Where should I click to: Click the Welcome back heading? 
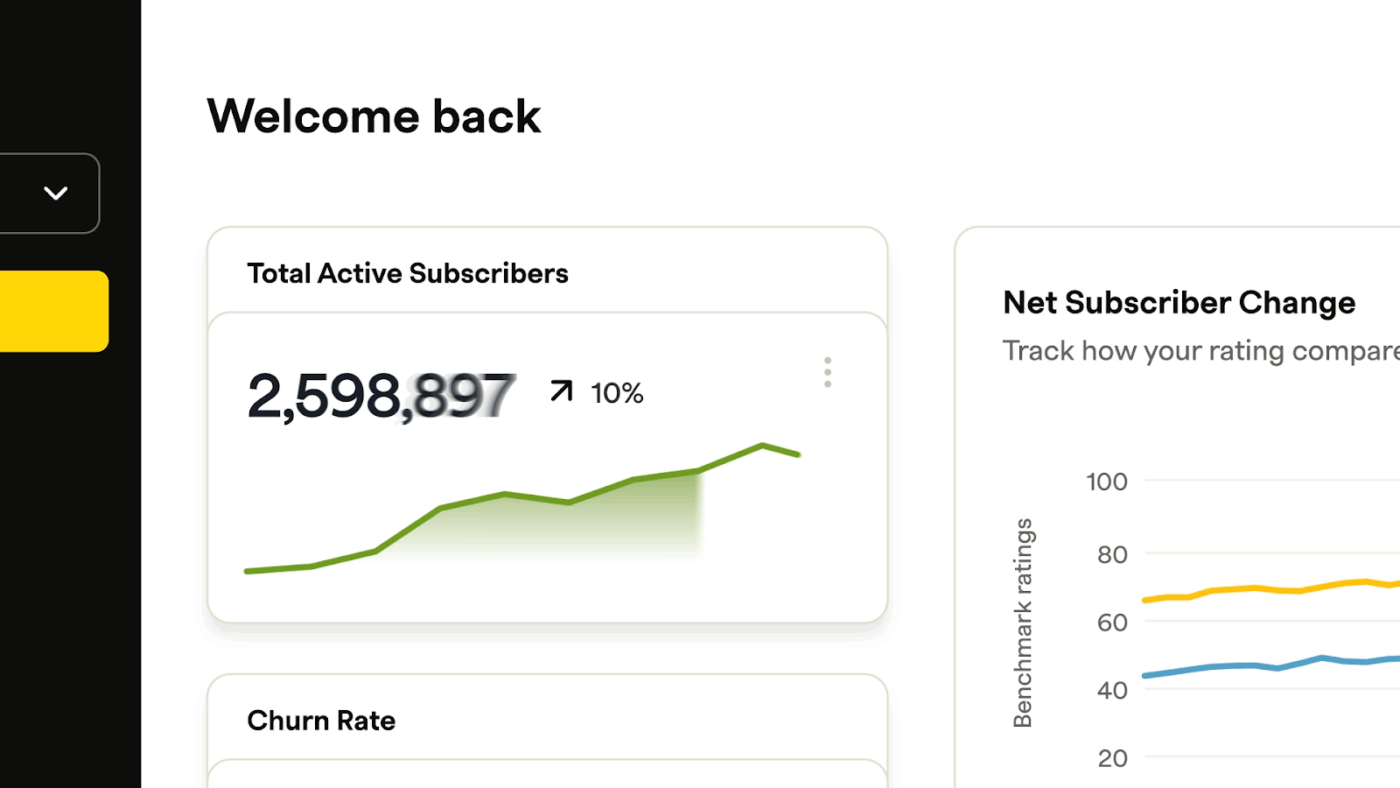pyautogui.click(x=373, y=115)
